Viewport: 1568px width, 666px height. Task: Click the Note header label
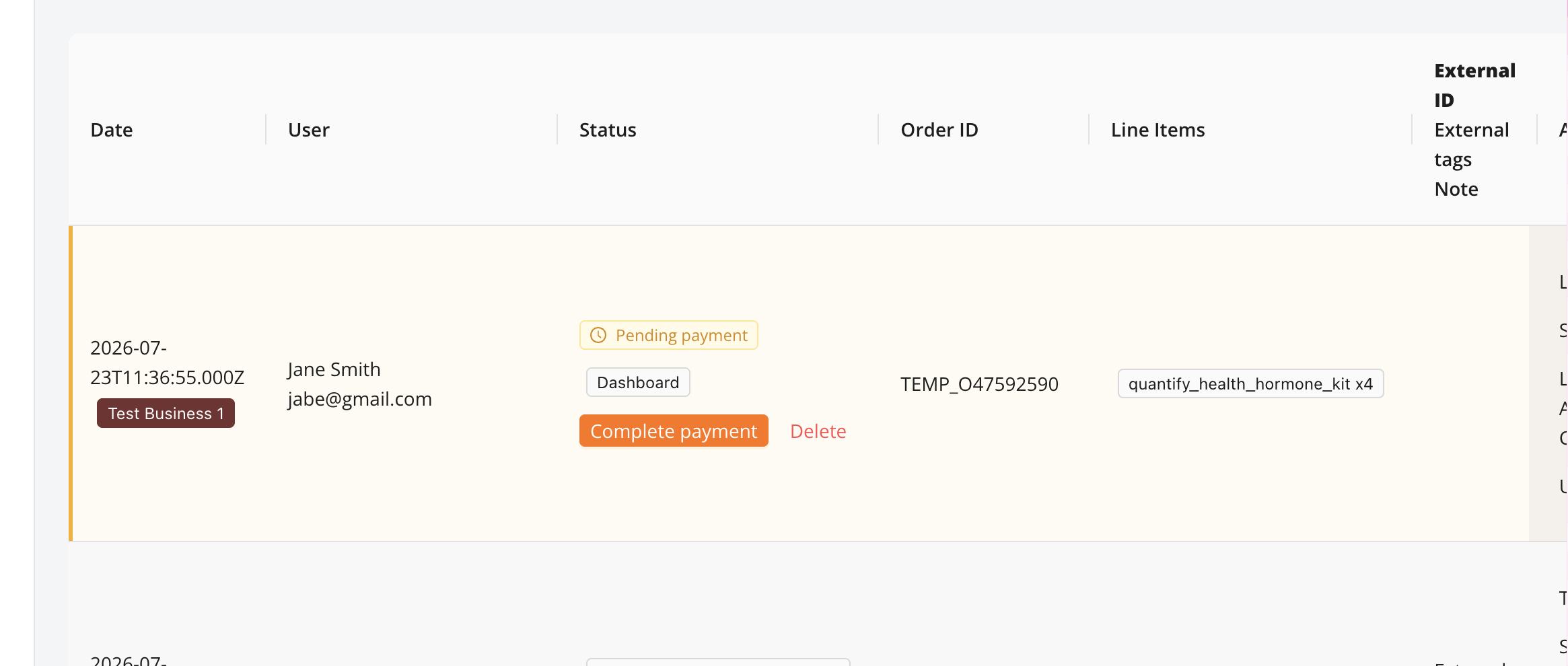tap(1456, 189)
